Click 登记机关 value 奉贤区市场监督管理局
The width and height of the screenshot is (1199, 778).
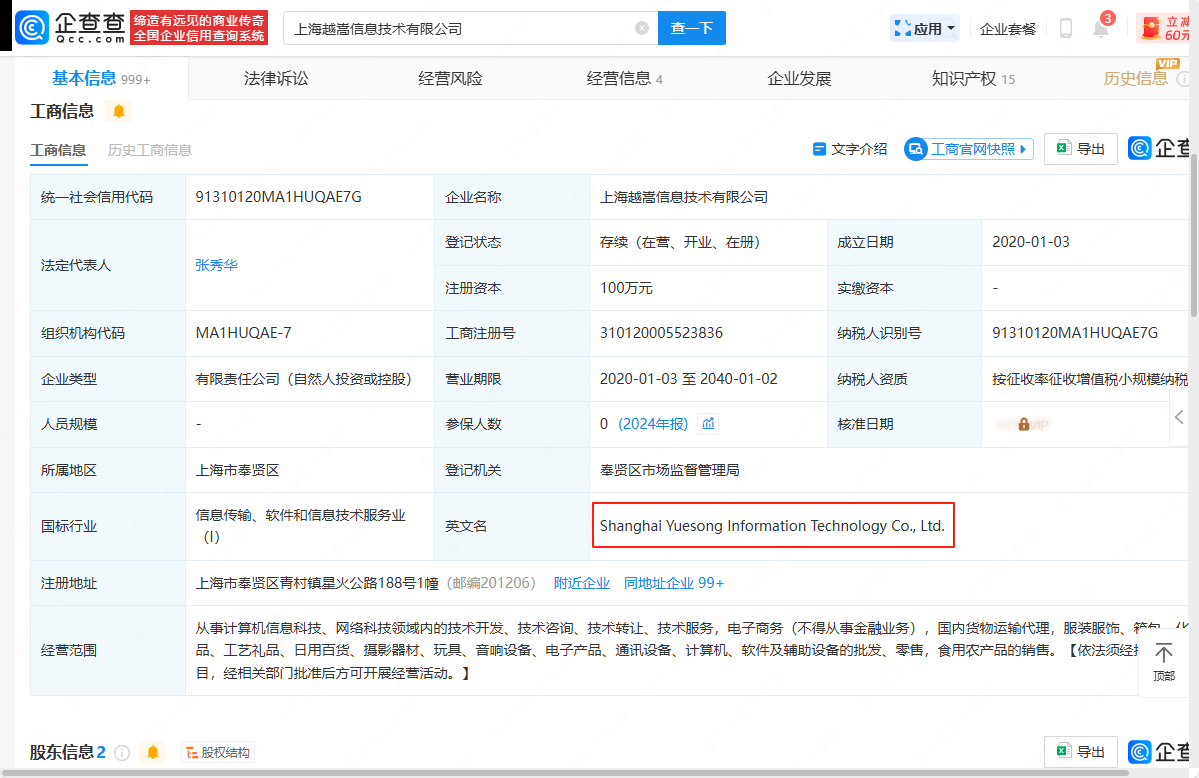click(x=670, y=470)
